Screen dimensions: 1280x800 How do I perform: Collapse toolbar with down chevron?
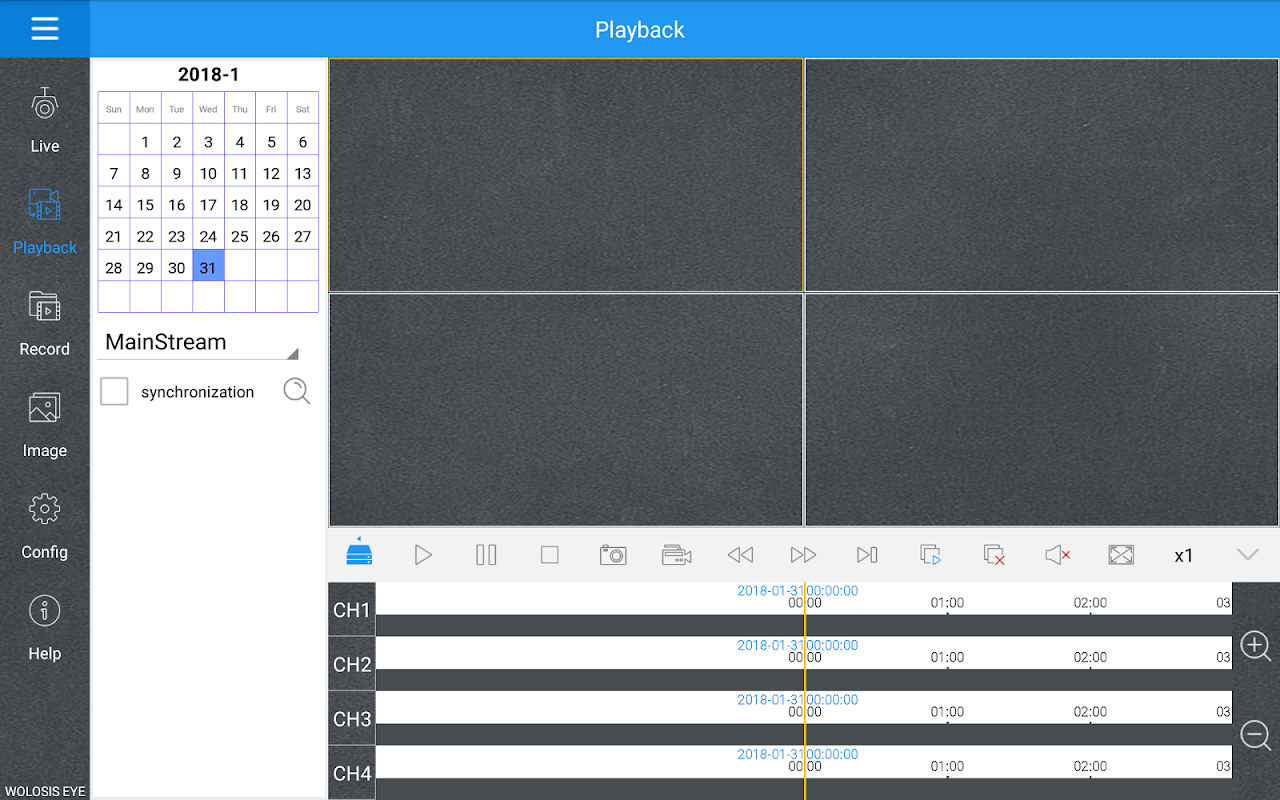pos(1247,554)
